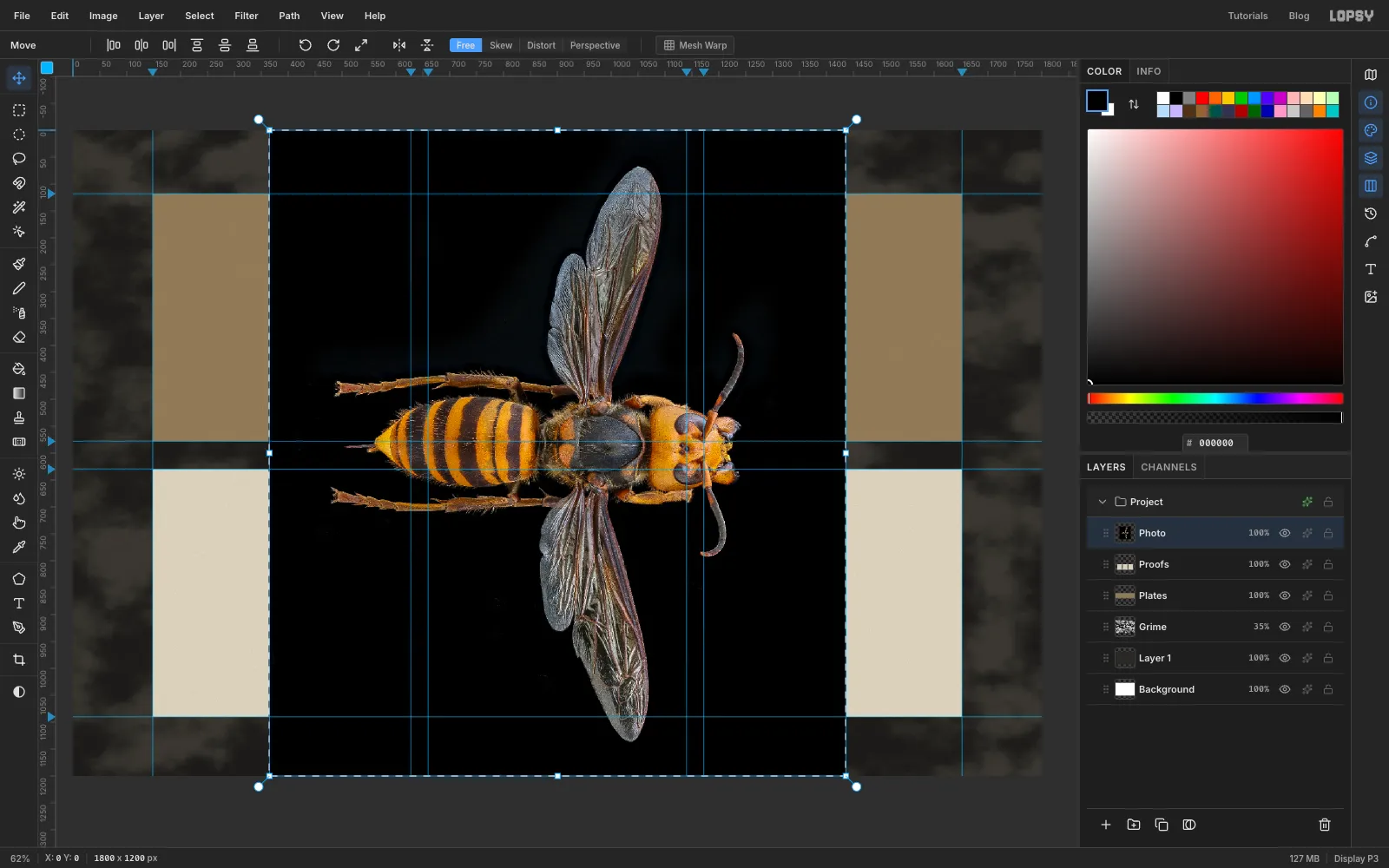Switch to the Info tab
This screenshot has width=1389, height=868.
(1149, 71)
